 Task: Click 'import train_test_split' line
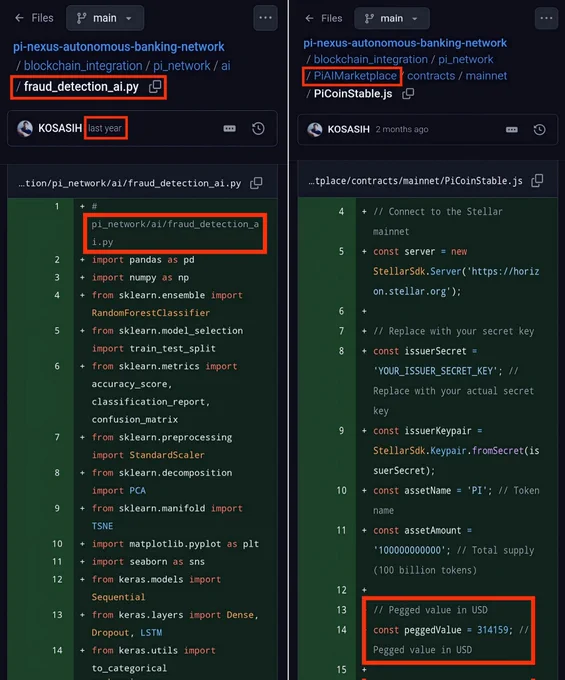[153, 348]
